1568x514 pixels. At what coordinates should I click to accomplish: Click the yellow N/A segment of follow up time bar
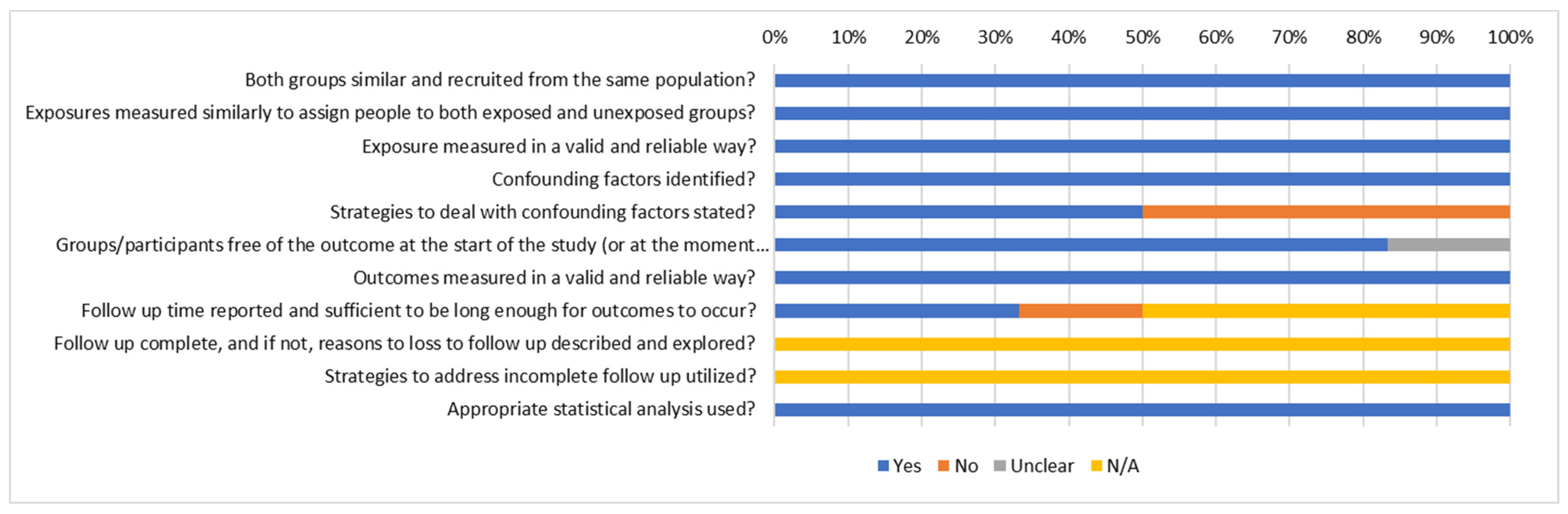(1326, 311)
